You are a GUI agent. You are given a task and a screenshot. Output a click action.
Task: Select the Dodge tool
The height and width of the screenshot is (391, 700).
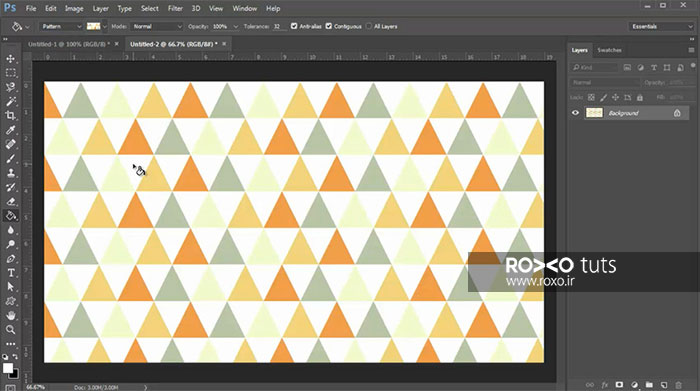point(10,244)
